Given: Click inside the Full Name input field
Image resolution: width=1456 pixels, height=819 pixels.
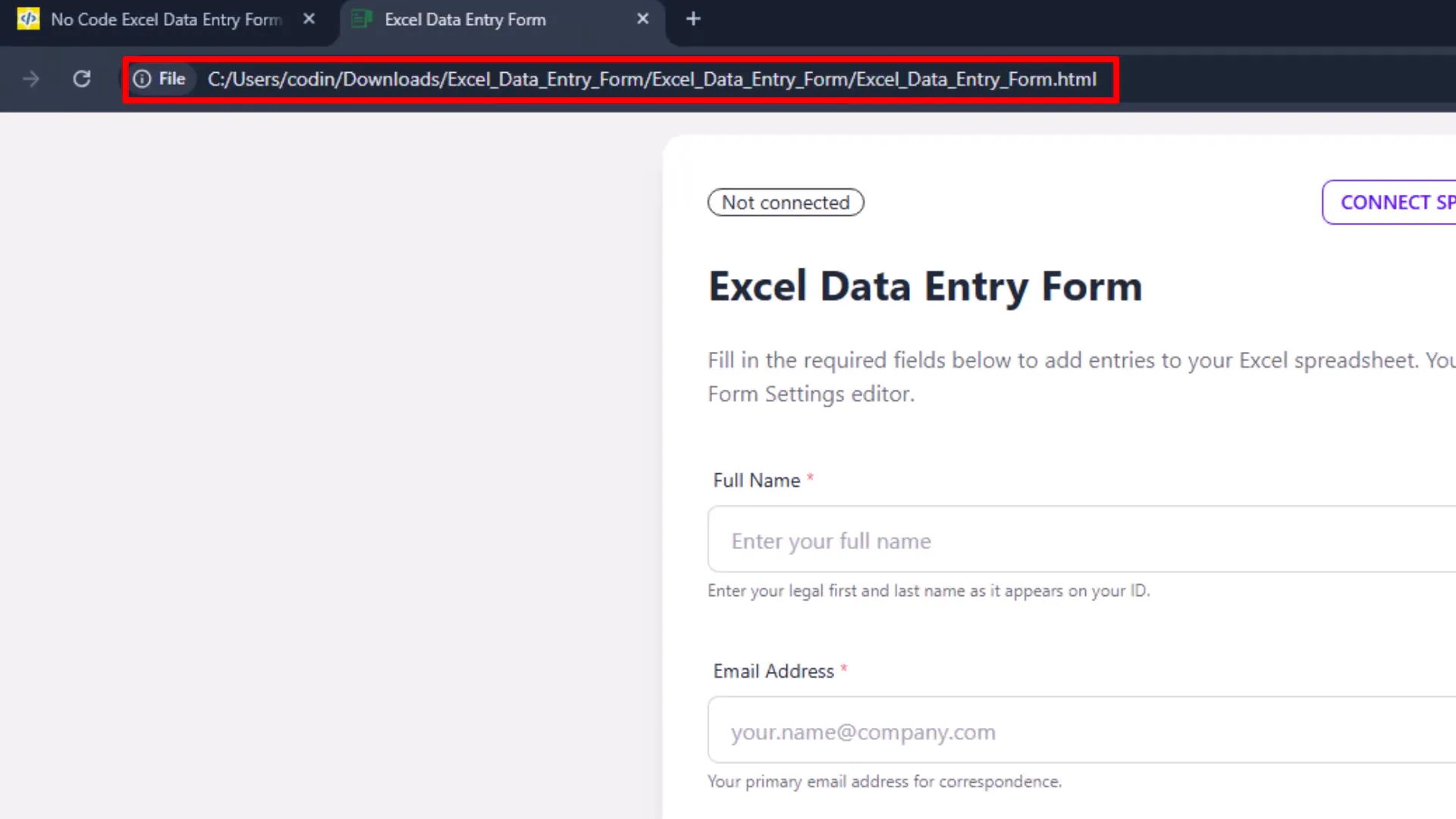Looking at the screenshot, I should [x=986, y=539].
